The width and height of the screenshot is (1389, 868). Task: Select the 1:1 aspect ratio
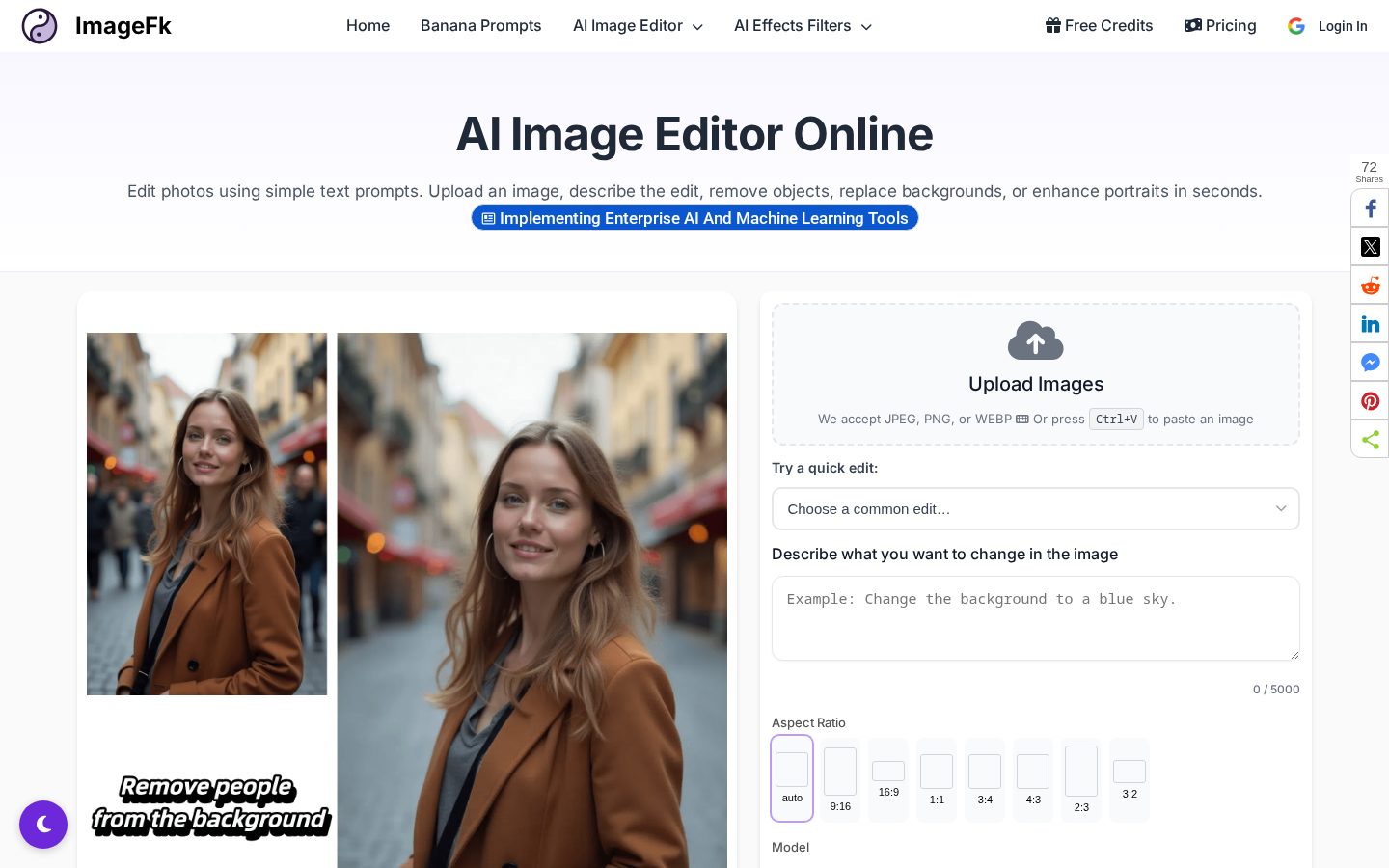[x=937, y=780]
